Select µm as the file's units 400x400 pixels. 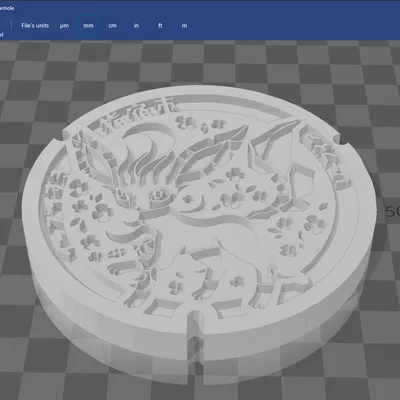pos(64,26)
